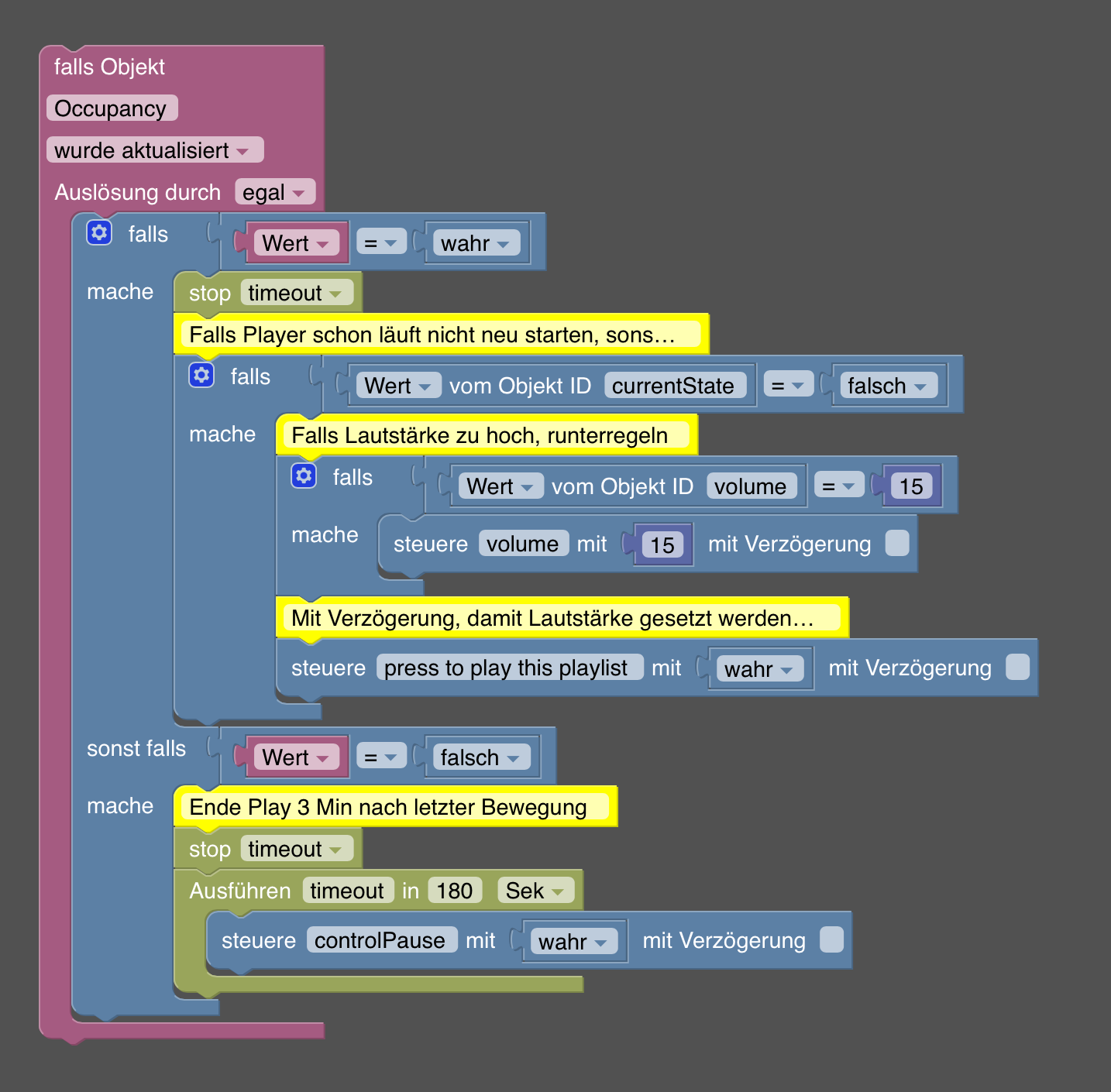The image size is (1111, 1092).
Task: Select the 'falls Objekt' trigger block header
Action: tap(109, 67)
